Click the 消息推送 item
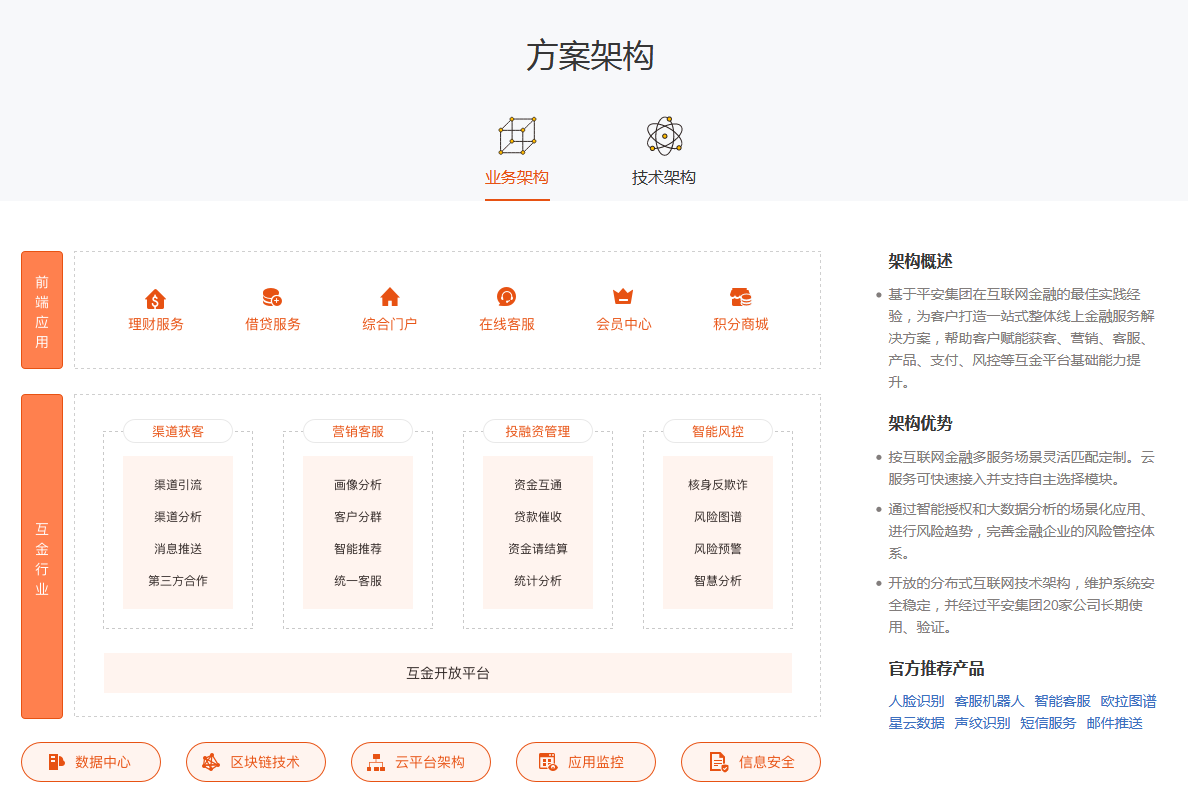 [x=178, y=548]
